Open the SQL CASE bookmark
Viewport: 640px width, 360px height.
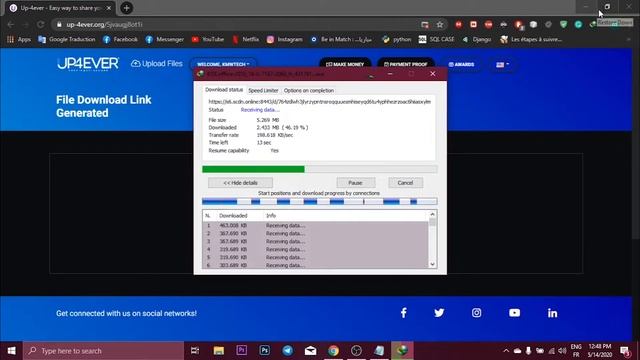[437, 39]
